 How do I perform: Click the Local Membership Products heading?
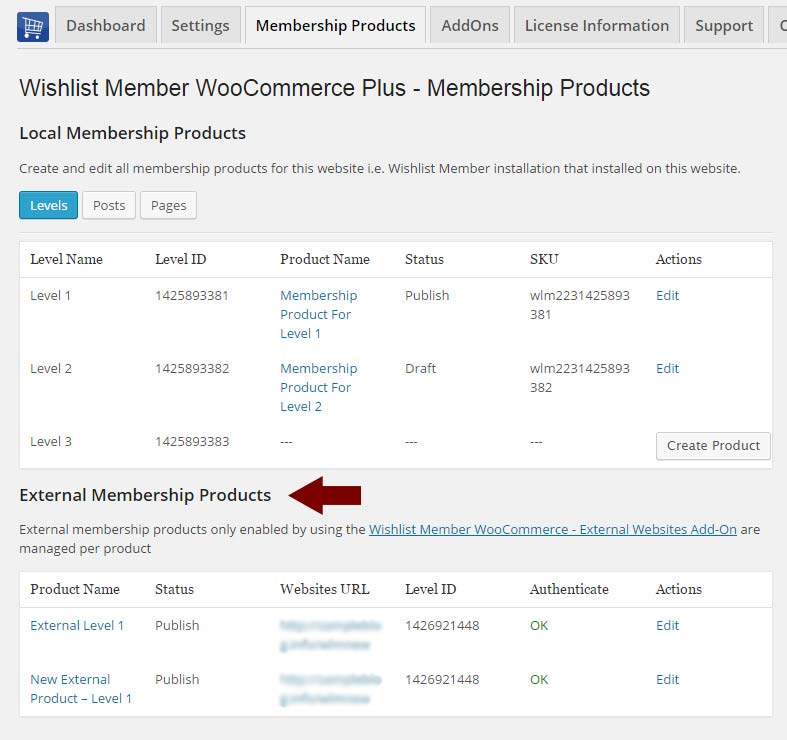coord(133,133)
